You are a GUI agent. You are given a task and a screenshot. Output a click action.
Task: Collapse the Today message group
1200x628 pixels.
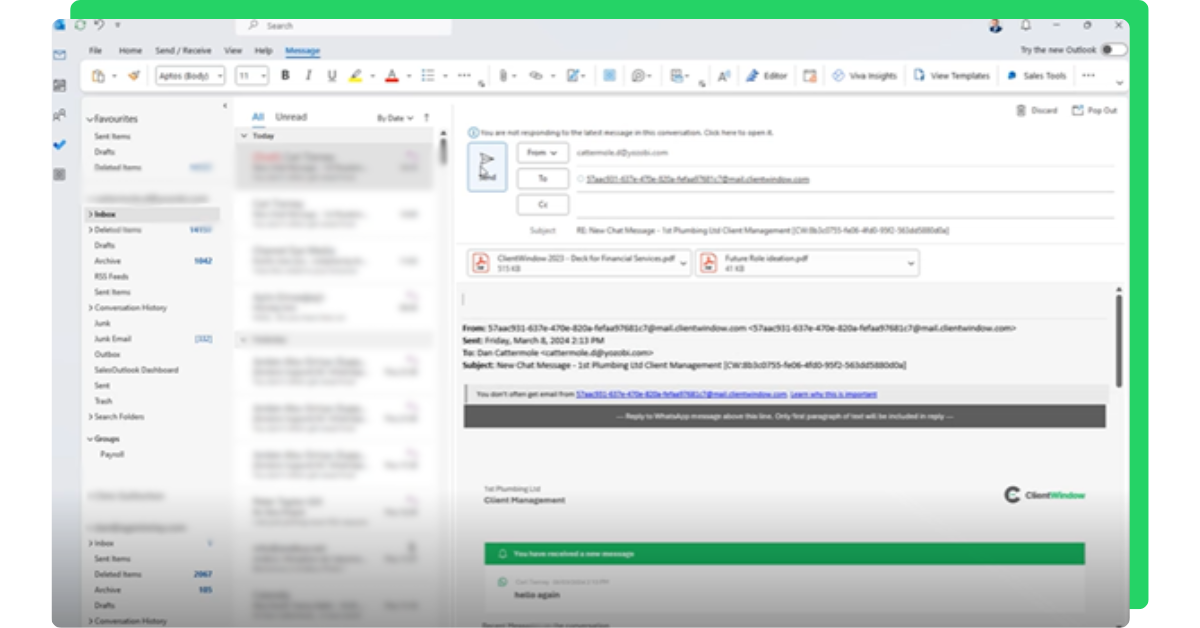(x=244, y=135)
